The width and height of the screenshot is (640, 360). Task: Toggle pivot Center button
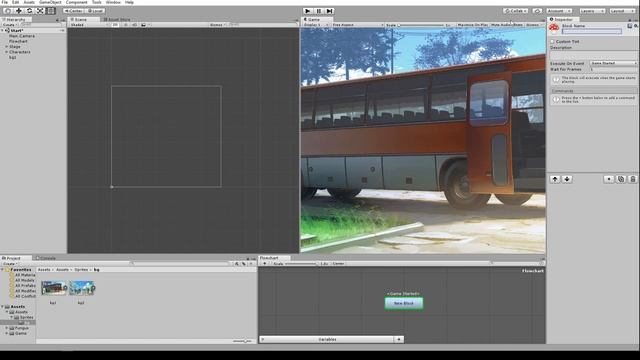[73, 11]
